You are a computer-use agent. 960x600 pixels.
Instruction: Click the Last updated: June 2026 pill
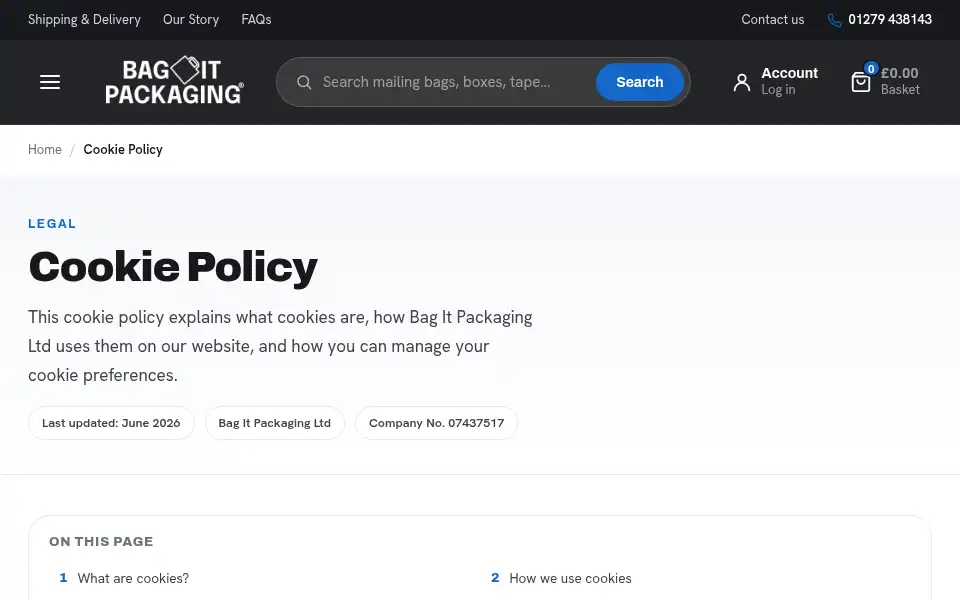tap(111, 423)
